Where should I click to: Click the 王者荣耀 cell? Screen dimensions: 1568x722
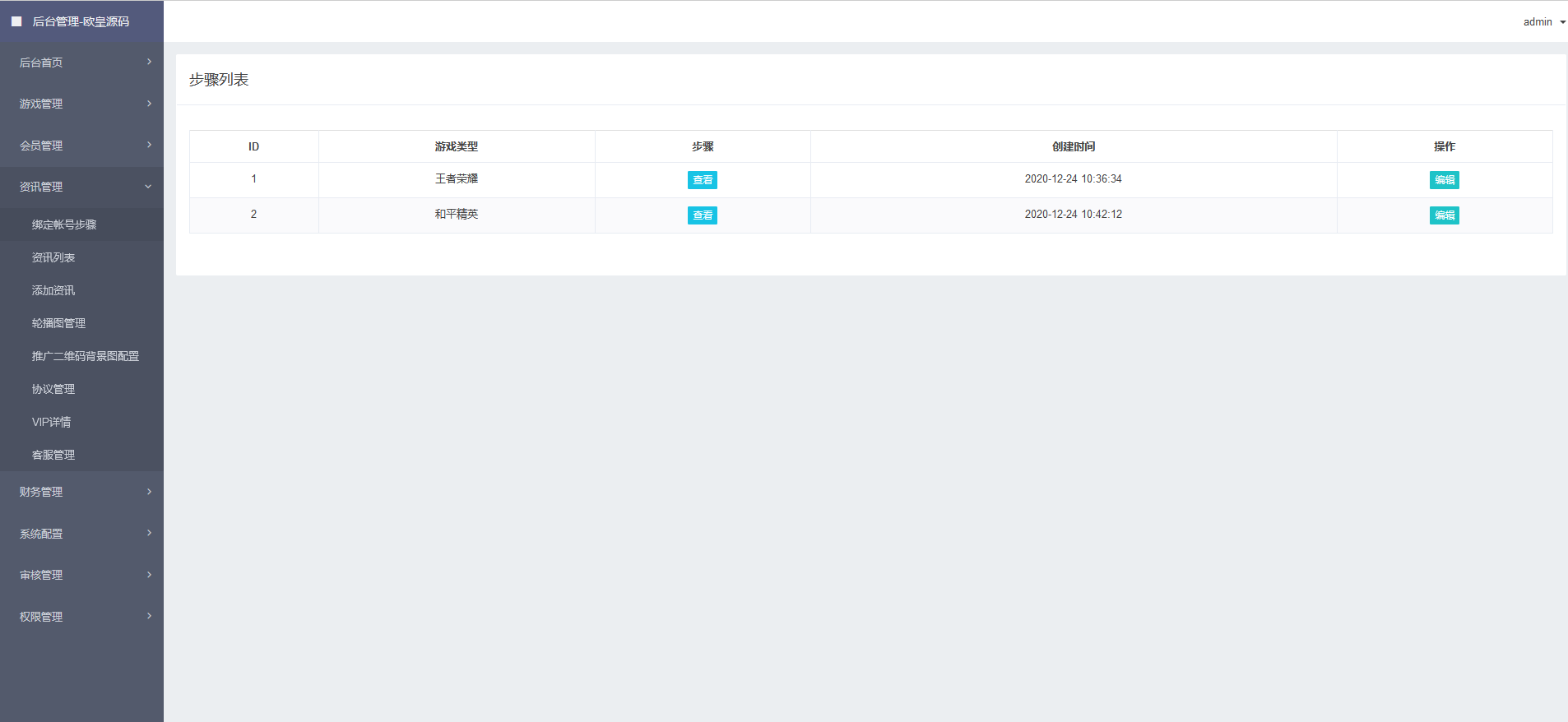coord(457,178)
